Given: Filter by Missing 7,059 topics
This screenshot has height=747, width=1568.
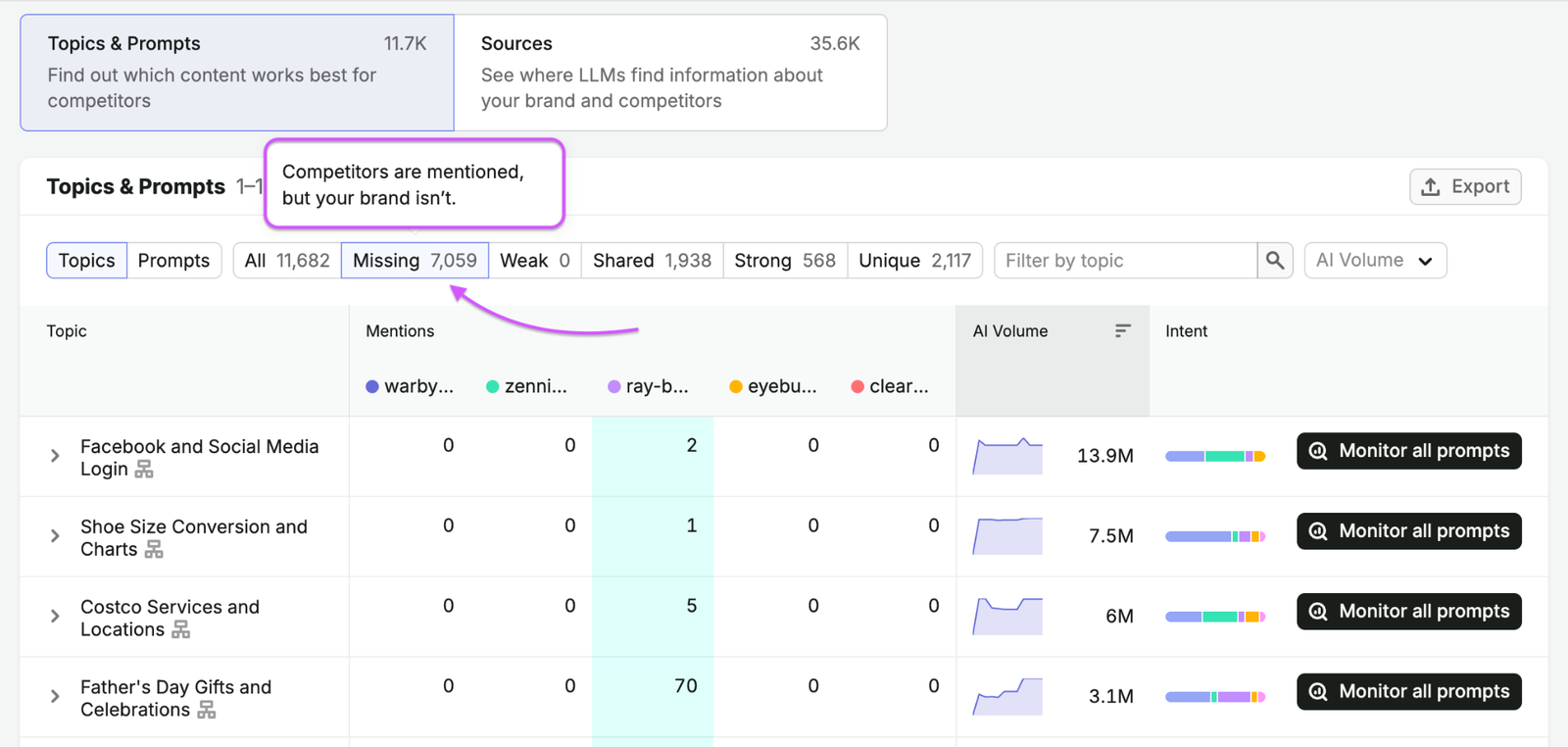Looking at the screenshot, I should pyautogui.click(x=415, y=261).
